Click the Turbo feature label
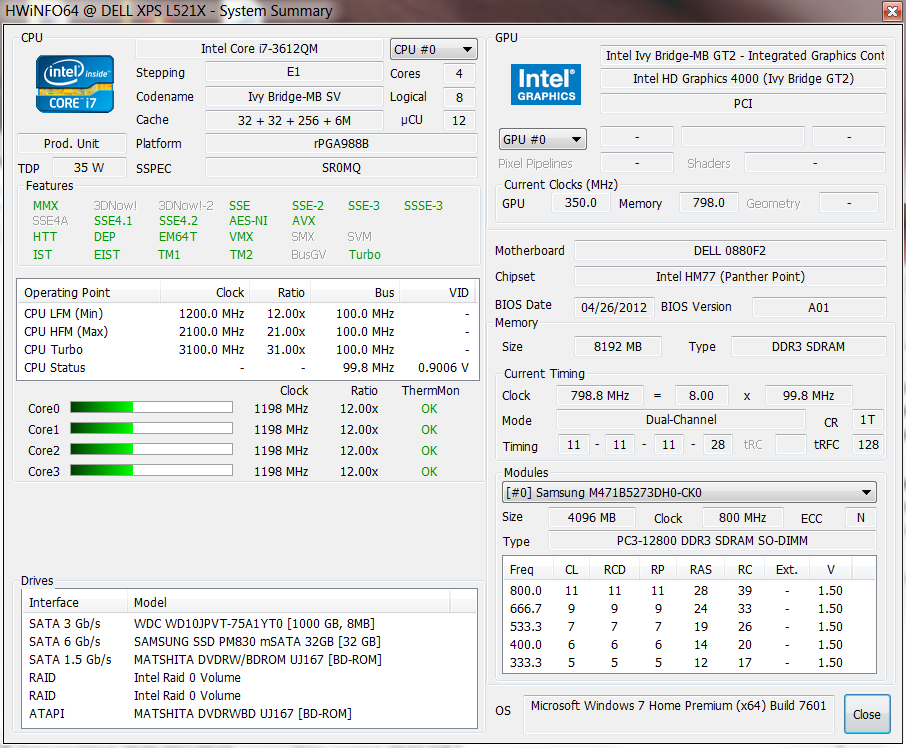Screen dimensions: 906x748 [365, 255]
